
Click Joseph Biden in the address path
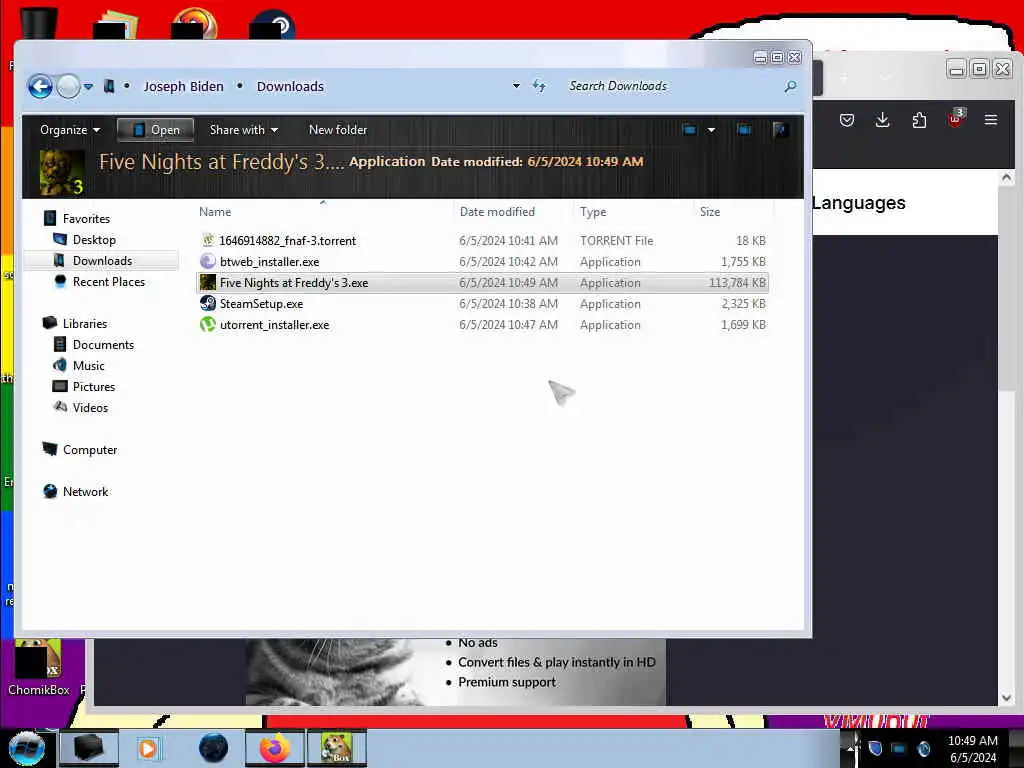point(184,86)
